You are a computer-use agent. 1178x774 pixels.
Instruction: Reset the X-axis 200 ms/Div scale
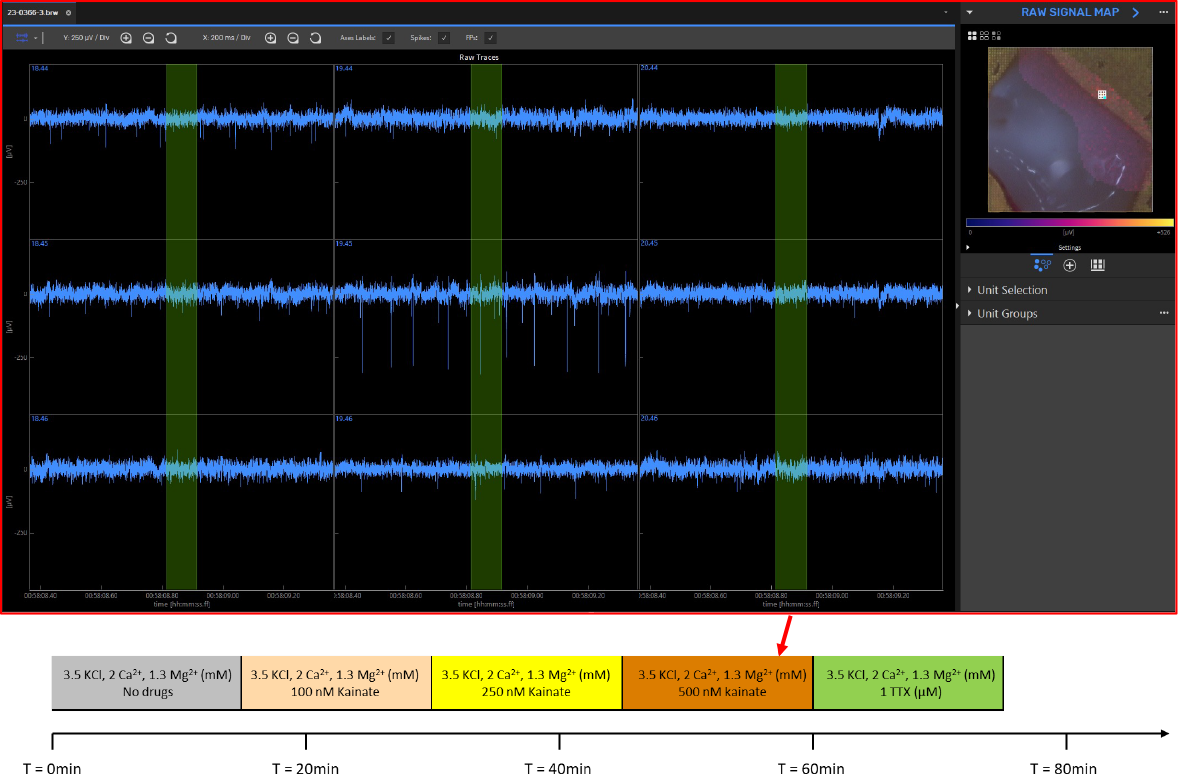[314, 37]
